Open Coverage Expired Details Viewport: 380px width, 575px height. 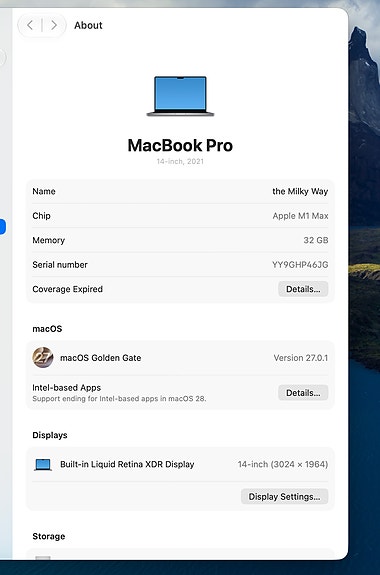click(303, 289)
